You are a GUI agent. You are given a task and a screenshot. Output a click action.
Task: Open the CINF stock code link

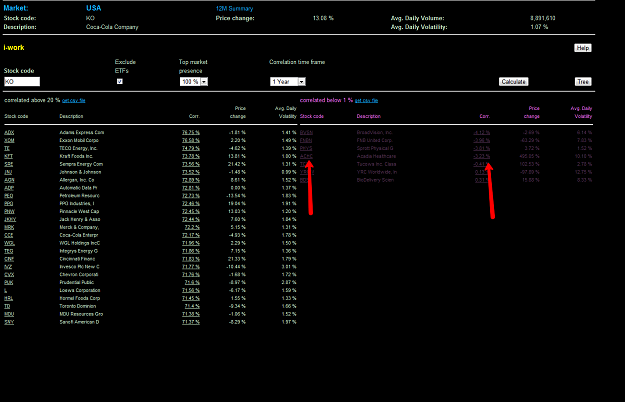9,259
